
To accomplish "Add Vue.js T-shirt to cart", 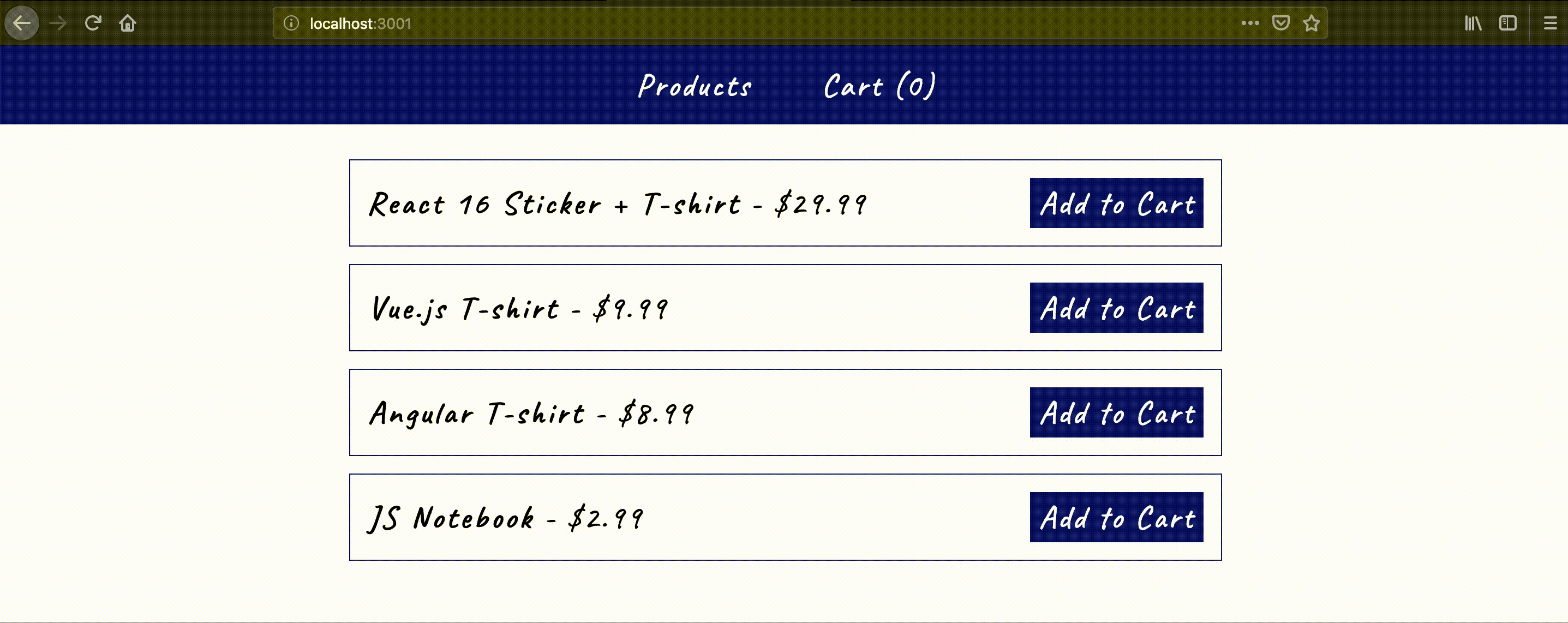I will pos(1116,308).
